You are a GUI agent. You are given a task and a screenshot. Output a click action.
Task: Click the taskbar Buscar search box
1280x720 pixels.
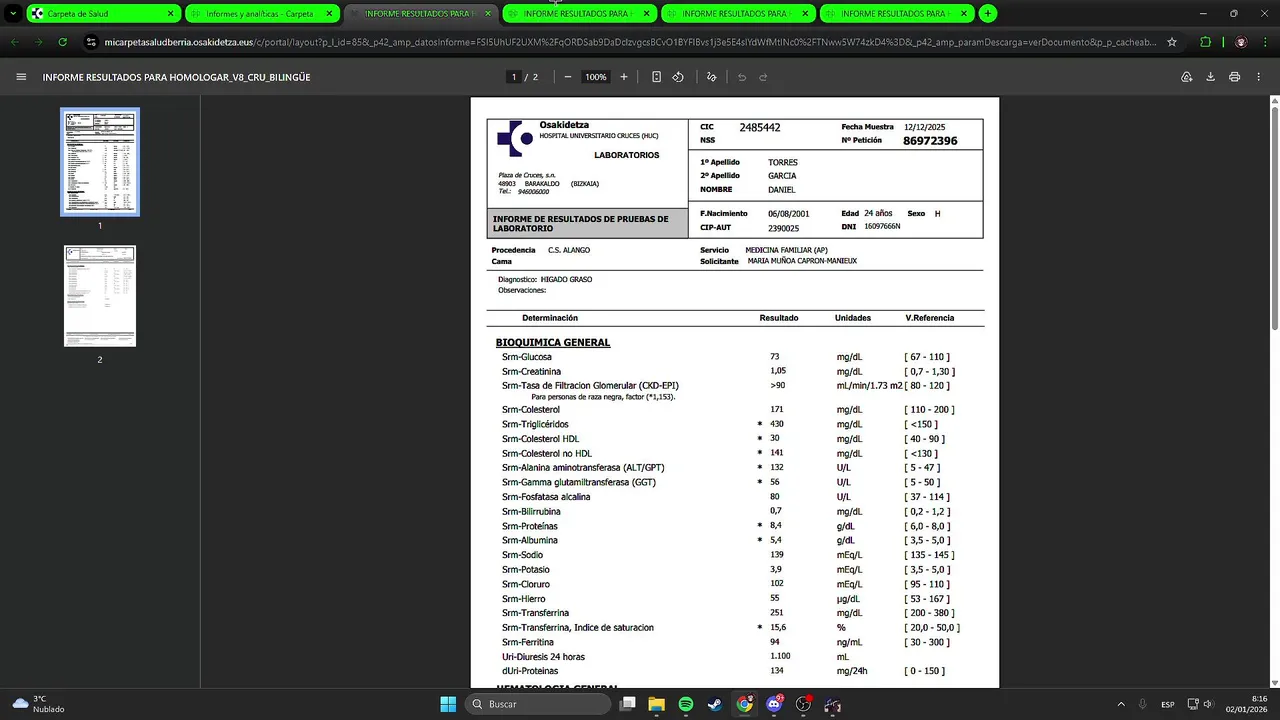[539, 704]
